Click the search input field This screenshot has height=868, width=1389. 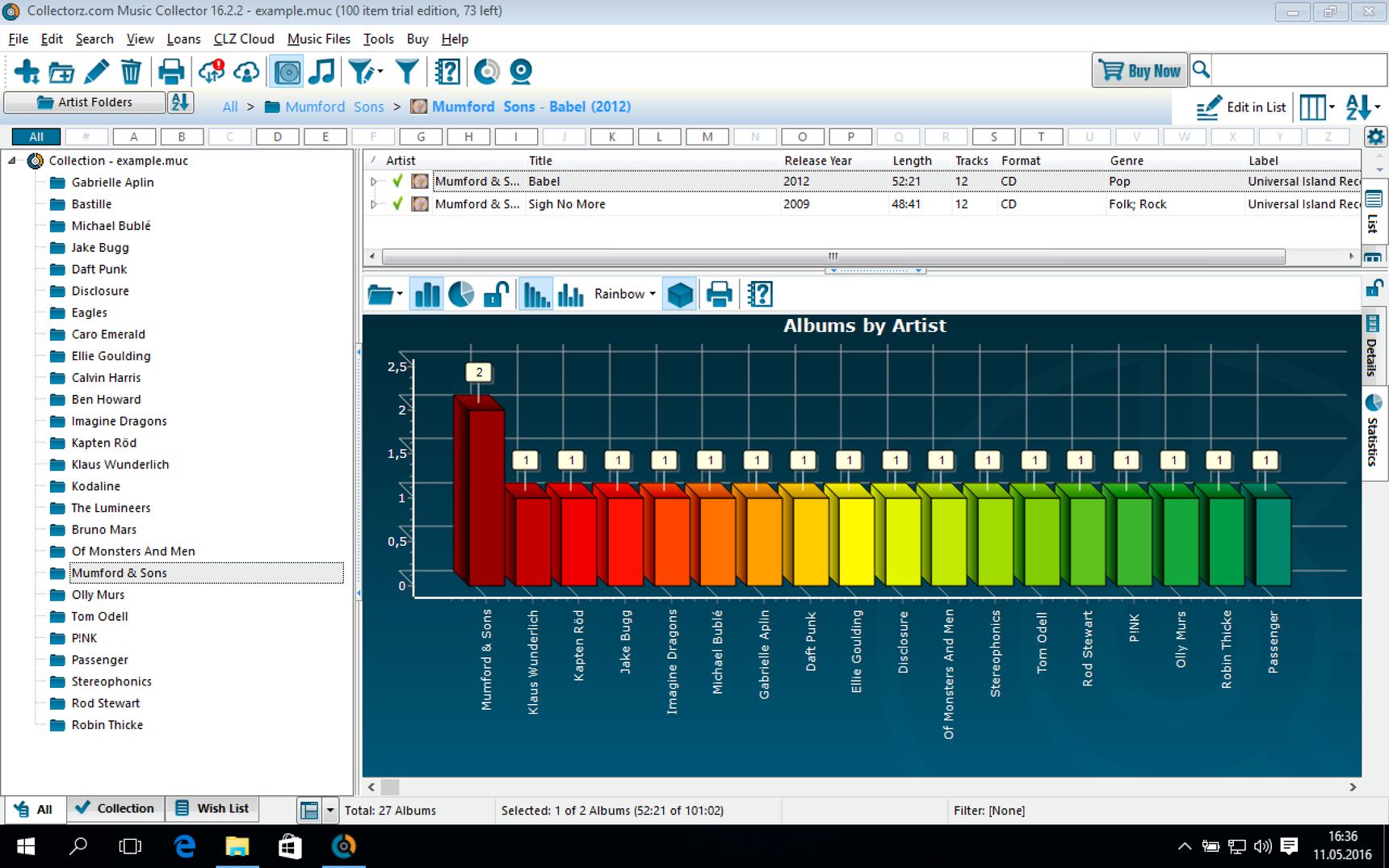coord(1298,69)
